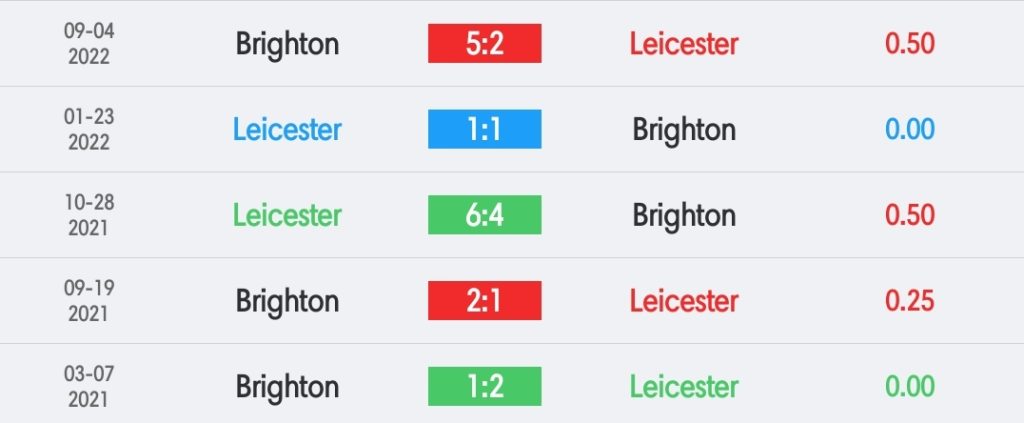
Task: Select the green 1:2 score badge
Action: point(485,386)
